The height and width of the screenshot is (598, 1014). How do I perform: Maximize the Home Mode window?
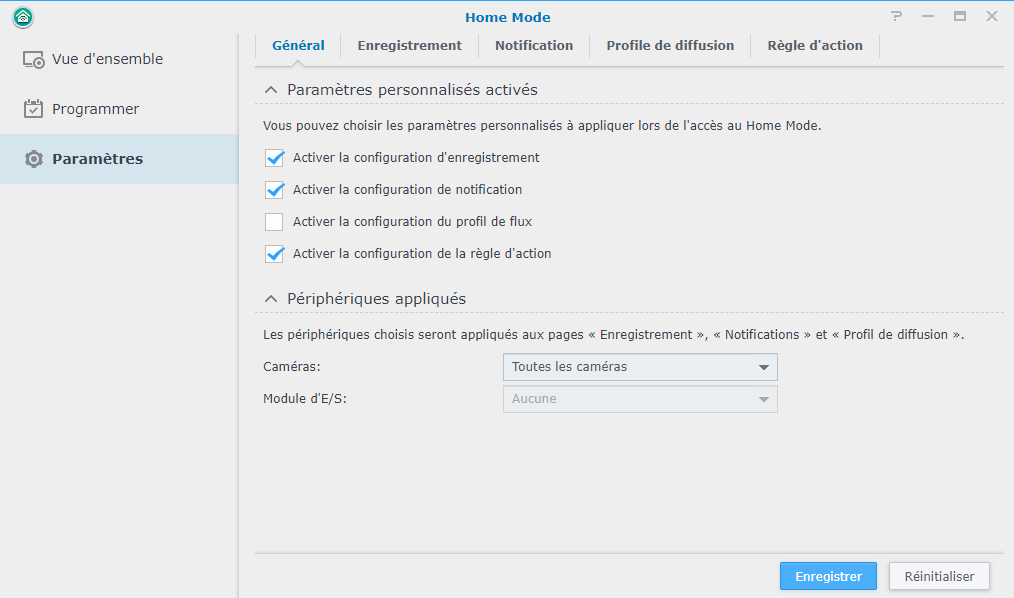click(960, 17)
